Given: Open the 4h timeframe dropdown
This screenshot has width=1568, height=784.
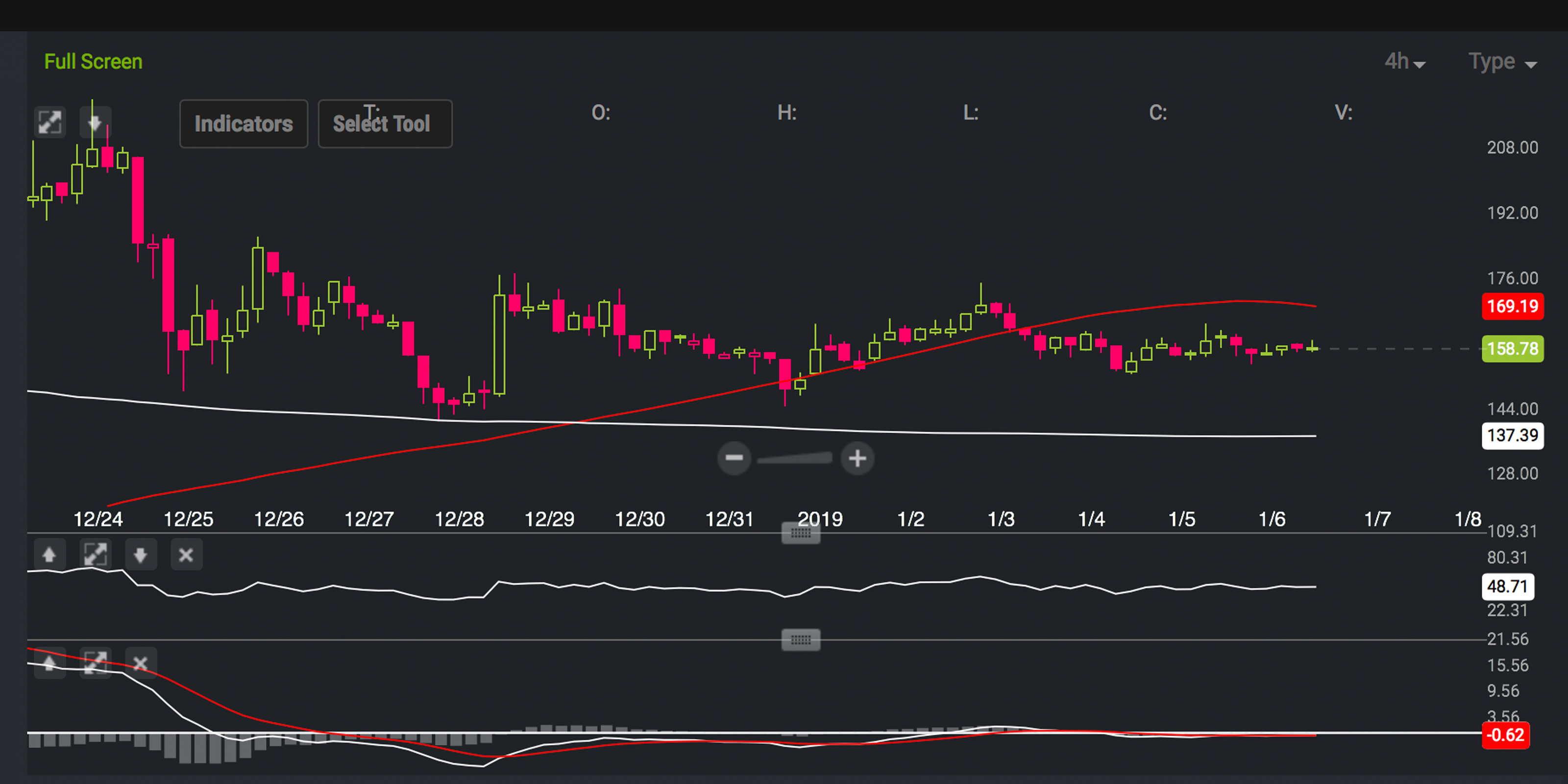Looking at the screenshot, I should click(1404, 61).
